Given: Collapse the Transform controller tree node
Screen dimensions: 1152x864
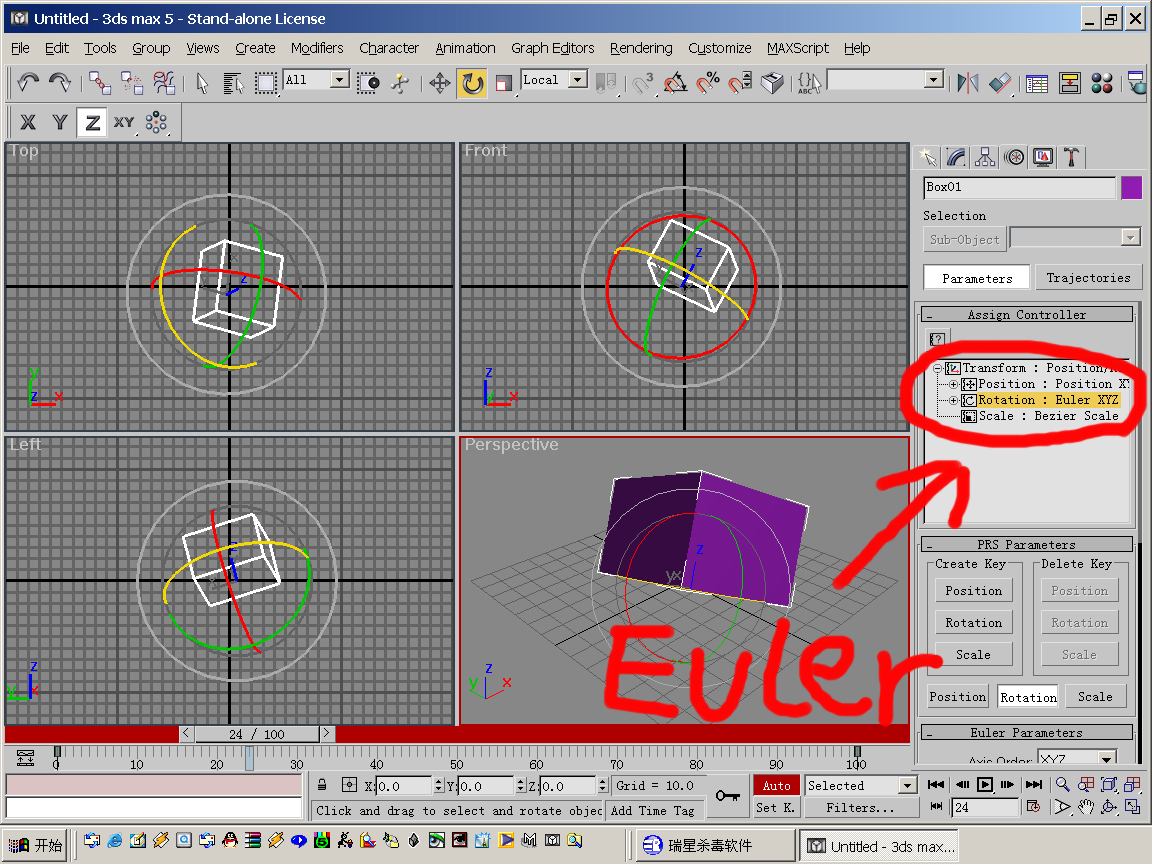Looking at the screenshot, I should tap(937, 368).
